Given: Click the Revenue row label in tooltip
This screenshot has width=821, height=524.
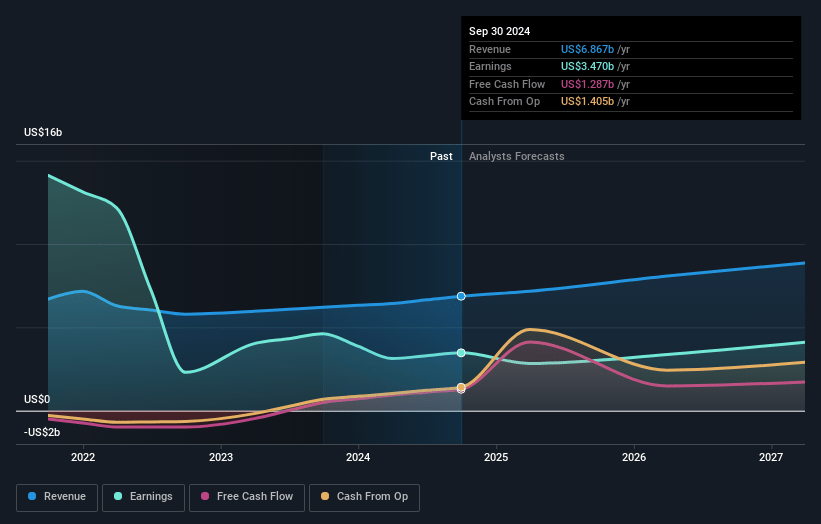Looking at the screenshot, I should [490, 49].
